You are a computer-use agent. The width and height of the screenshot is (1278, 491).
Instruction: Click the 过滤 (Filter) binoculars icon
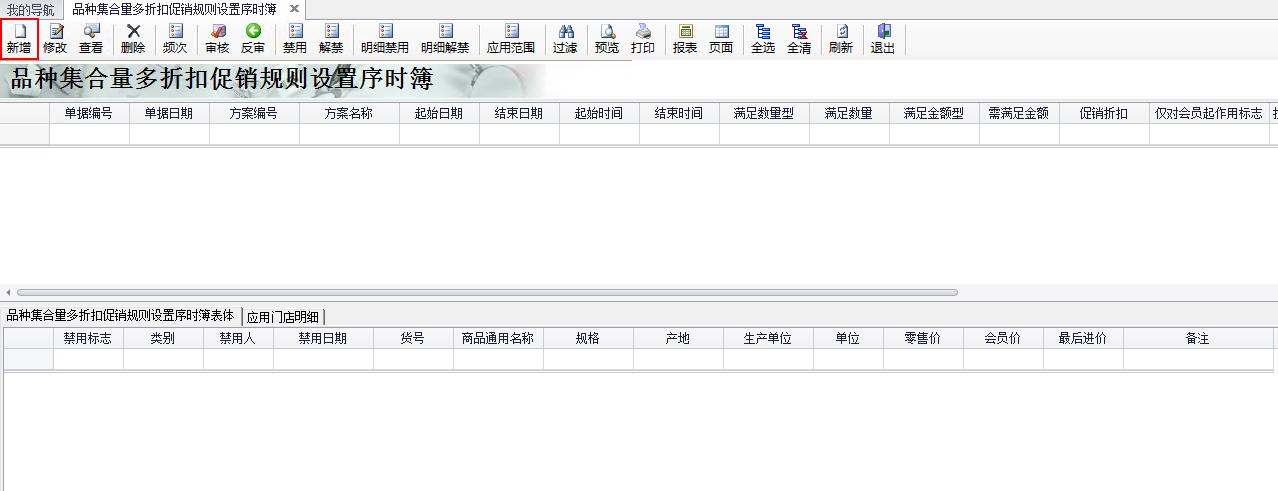pyautogui.click(x=565, y=39)
